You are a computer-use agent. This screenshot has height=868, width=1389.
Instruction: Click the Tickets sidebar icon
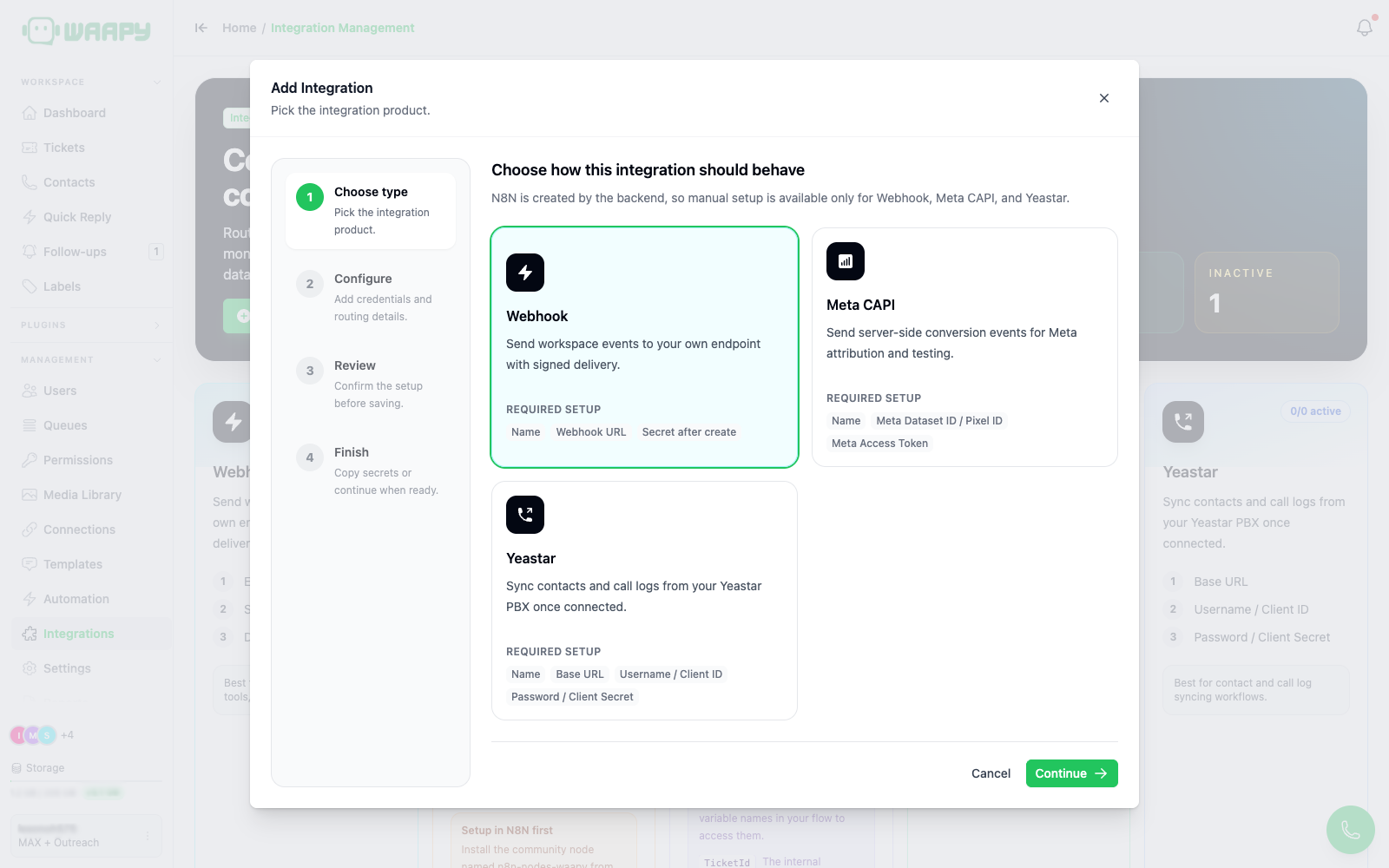pyautogui.click(x=30, y=148)
